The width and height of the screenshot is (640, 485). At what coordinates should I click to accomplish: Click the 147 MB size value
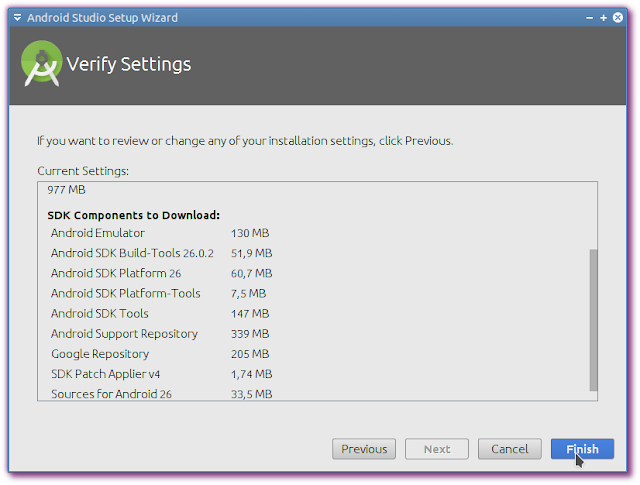tap(250, 314)
